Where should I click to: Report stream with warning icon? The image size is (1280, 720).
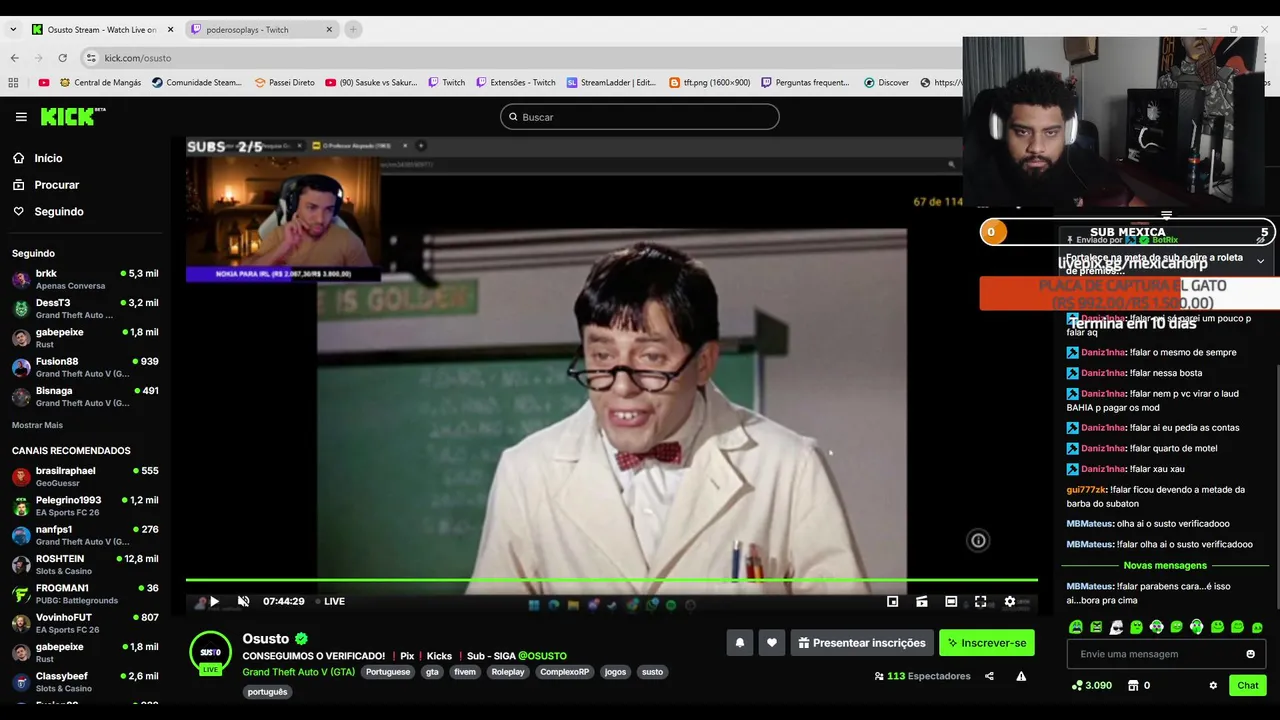(x=1021, y=676)
